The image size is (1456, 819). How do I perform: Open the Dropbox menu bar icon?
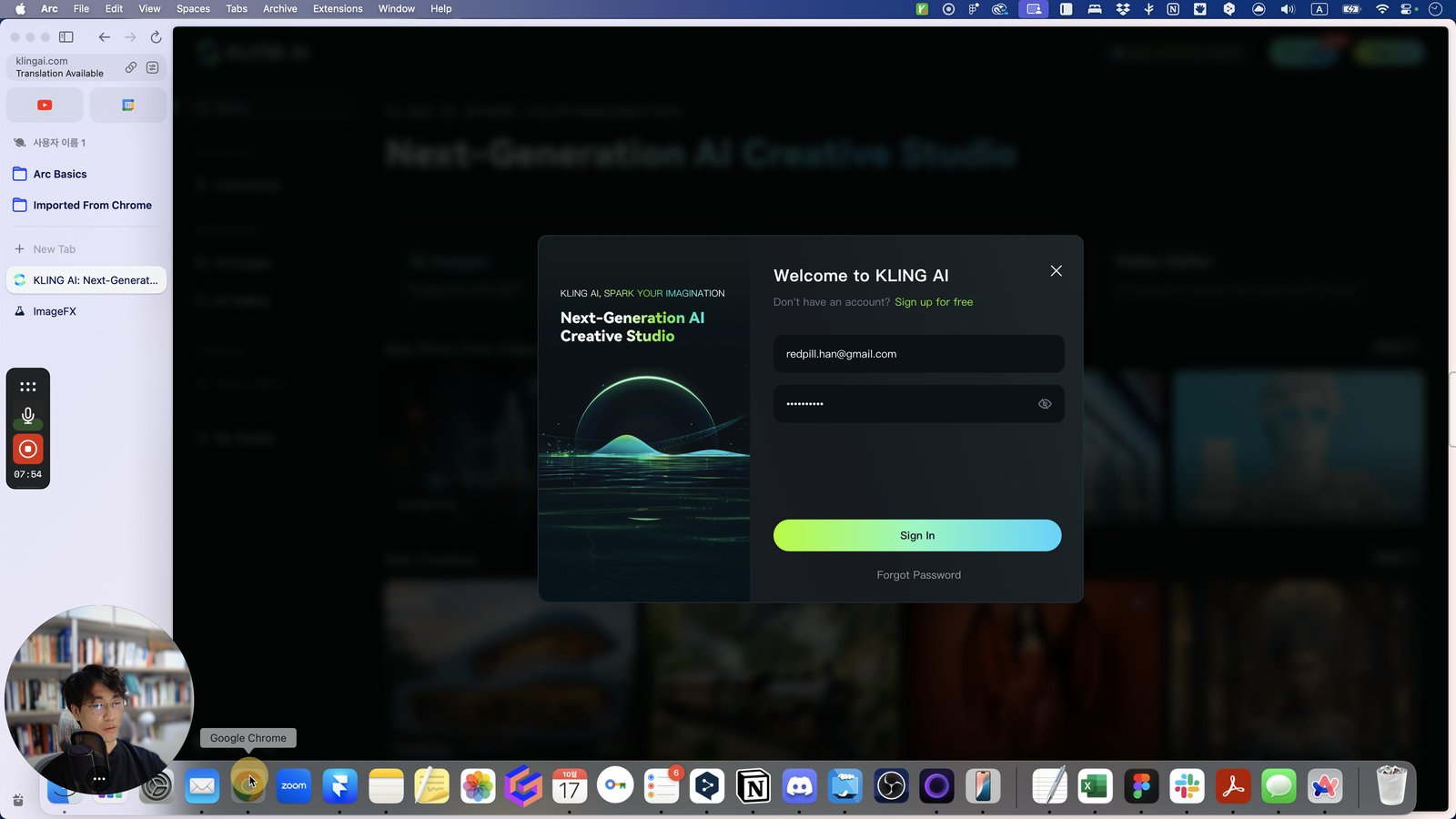pos(1123,9)
